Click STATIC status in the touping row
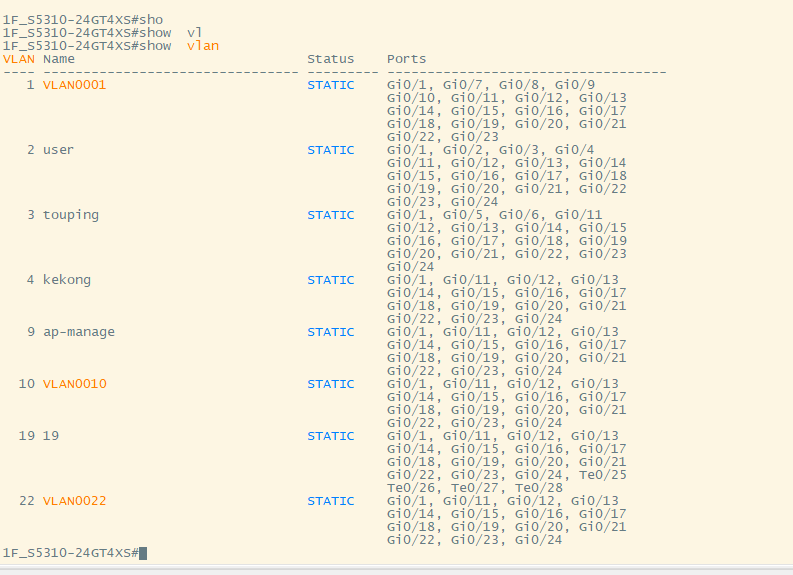The width and height of the screenshot is (793, 575). point(331,215)
